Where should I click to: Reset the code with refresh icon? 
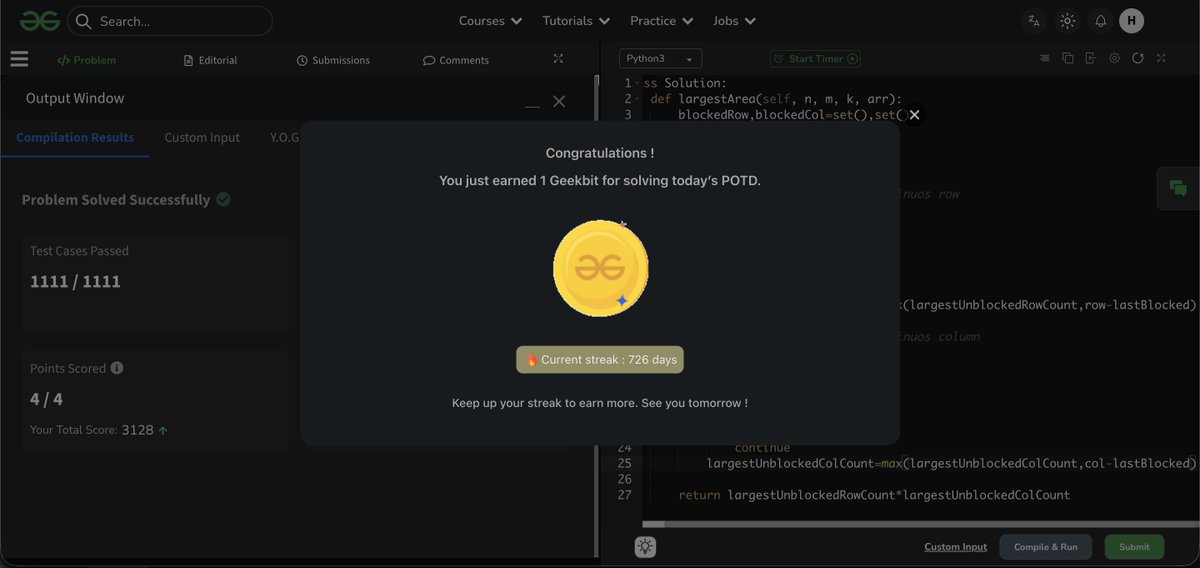[1137, 59]
